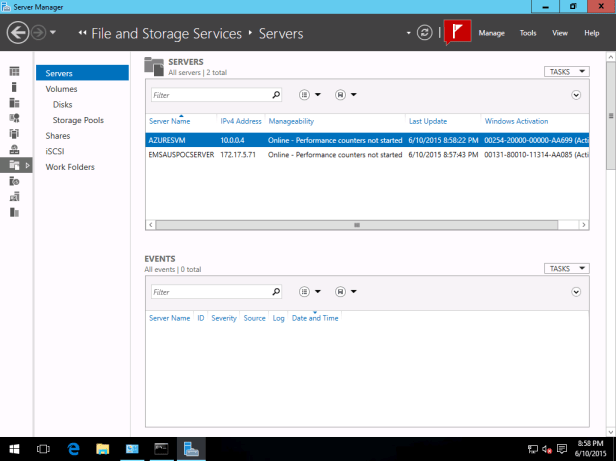Image resolution: width=616 pixels, height=461 pixels.
Task: Go to Storage Pools in navigation pane
Action: 78,120
